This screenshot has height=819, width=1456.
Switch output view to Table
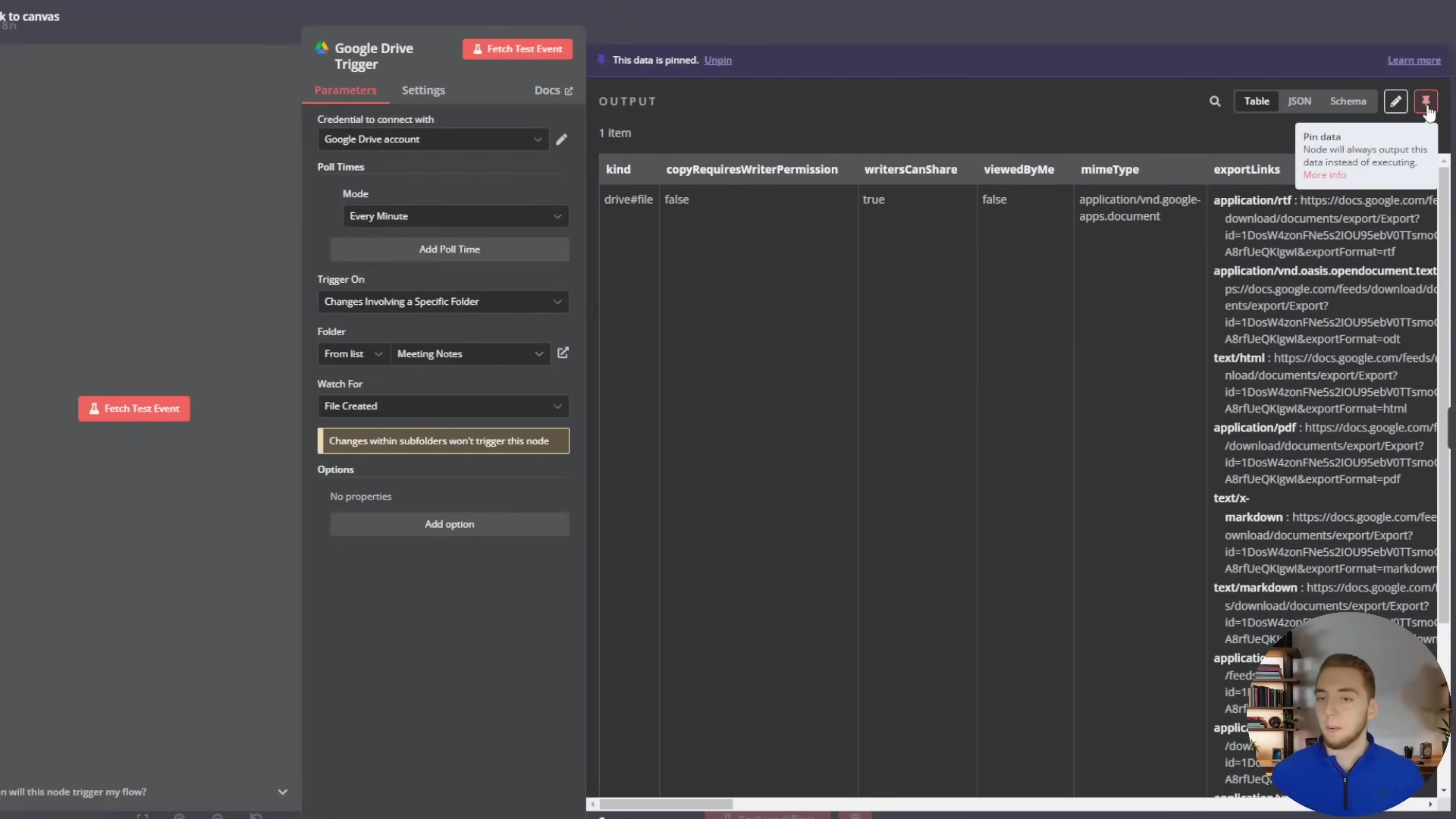point(1256,102)
